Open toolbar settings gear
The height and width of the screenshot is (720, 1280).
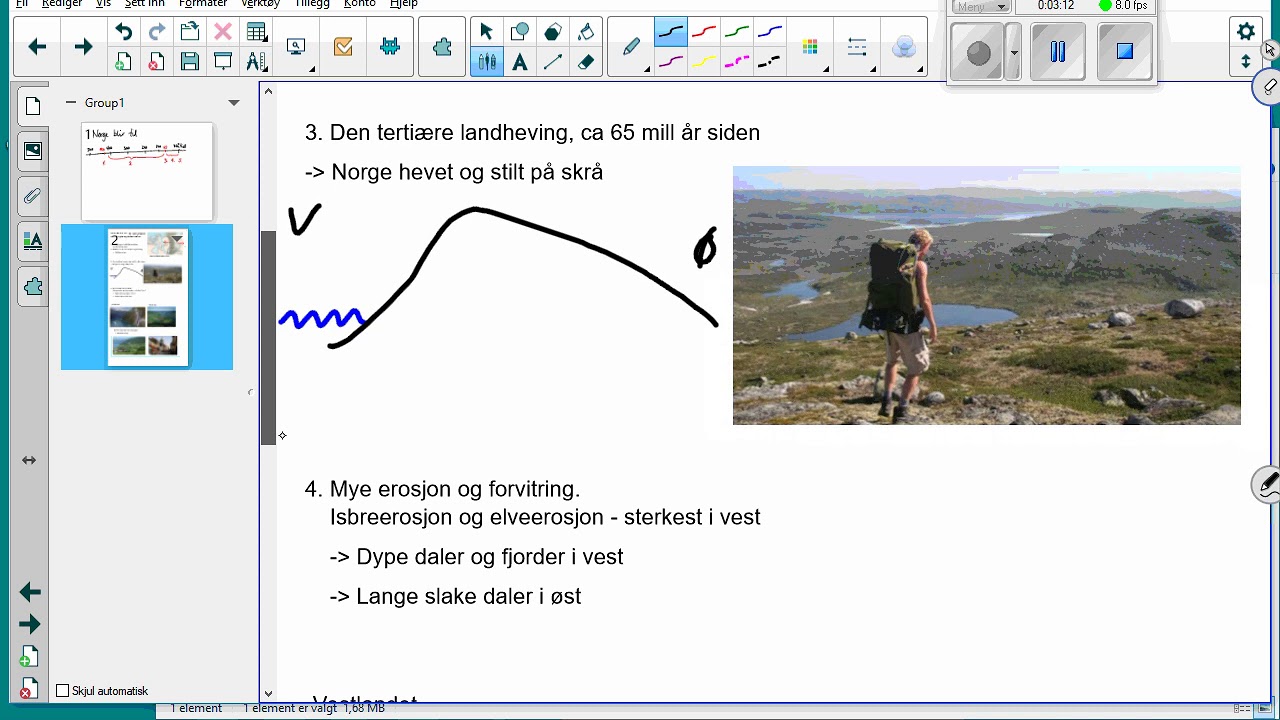tap(1245, 32)
